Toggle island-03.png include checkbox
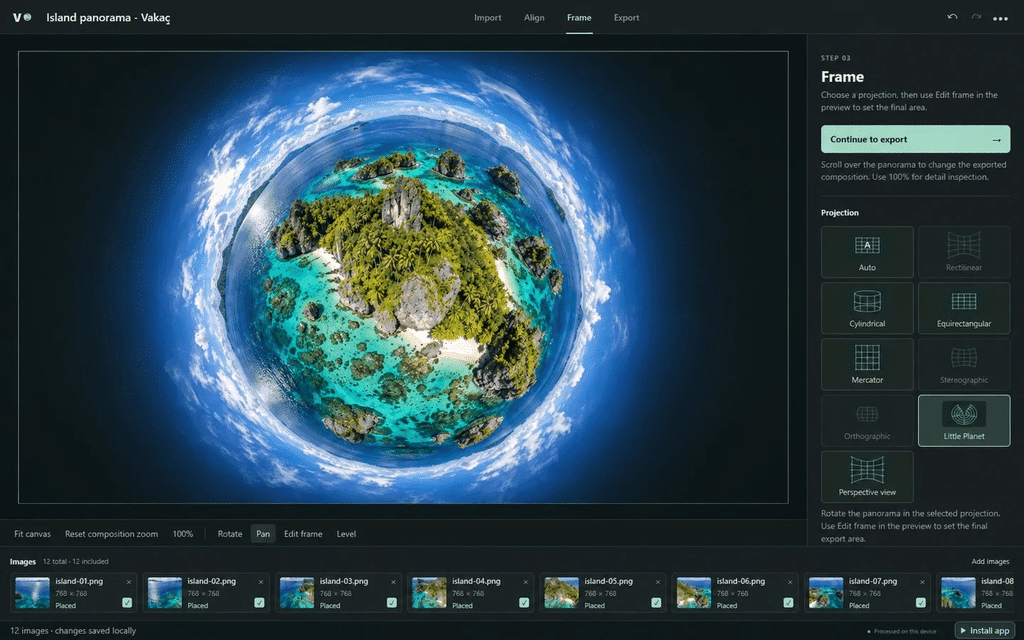The height and width of the screenshot is (640, 1024). (x=391, y=603)
